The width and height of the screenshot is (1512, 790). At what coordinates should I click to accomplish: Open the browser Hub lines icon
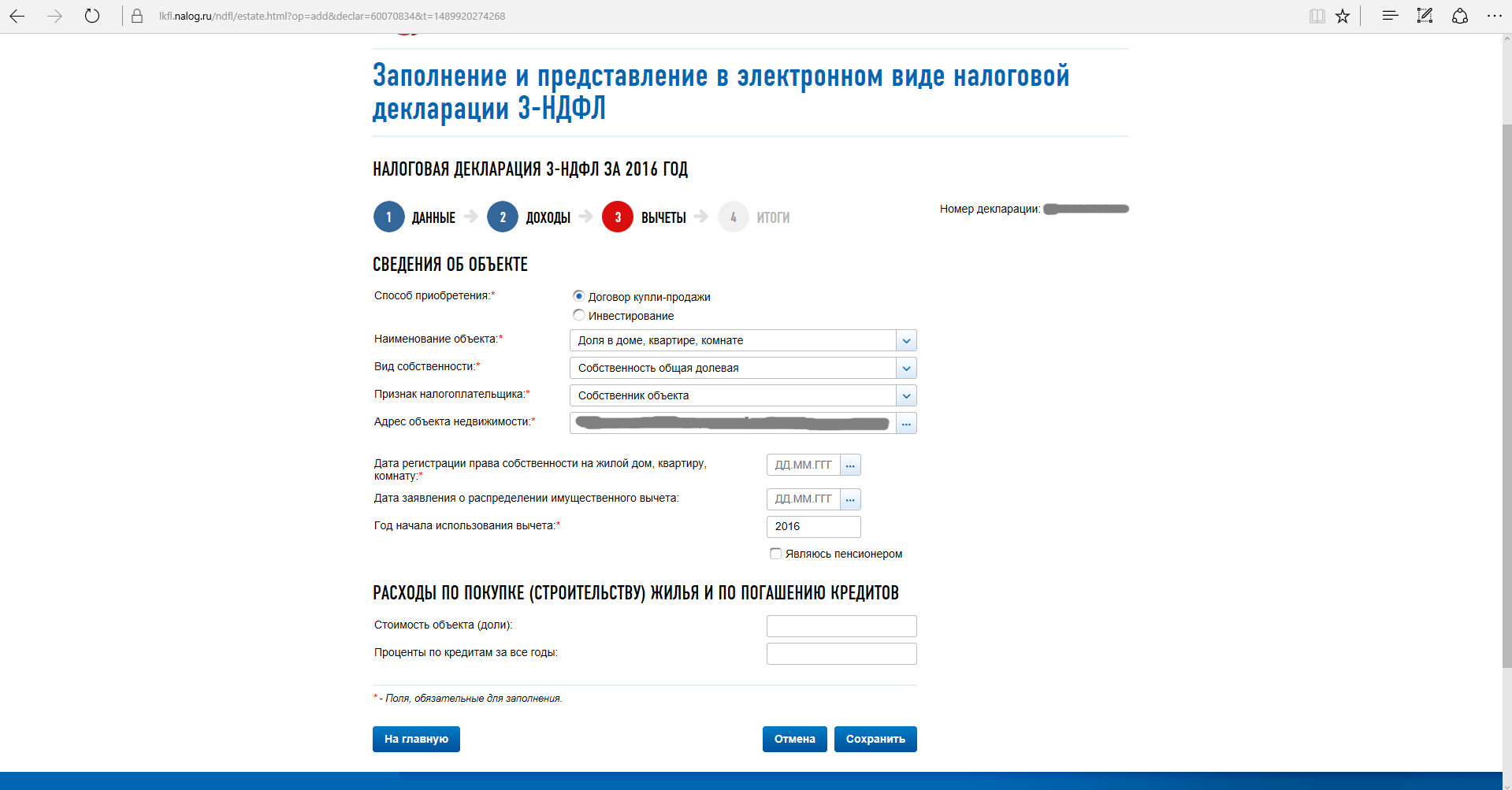[1391, 16]
